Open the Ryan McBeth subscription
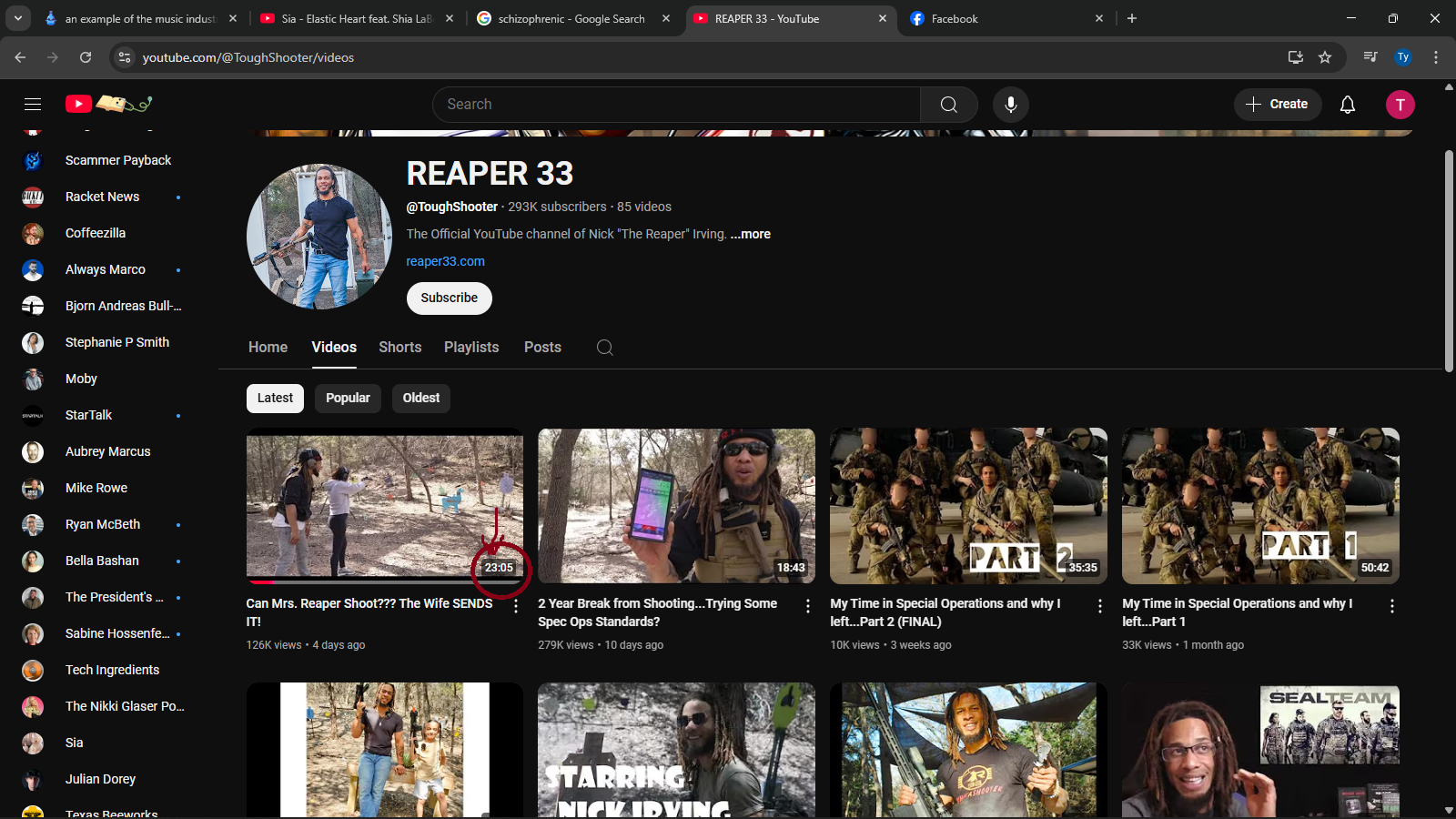Screen dimensions: 1456x819 pyautogui.click(x=102, y=525)
